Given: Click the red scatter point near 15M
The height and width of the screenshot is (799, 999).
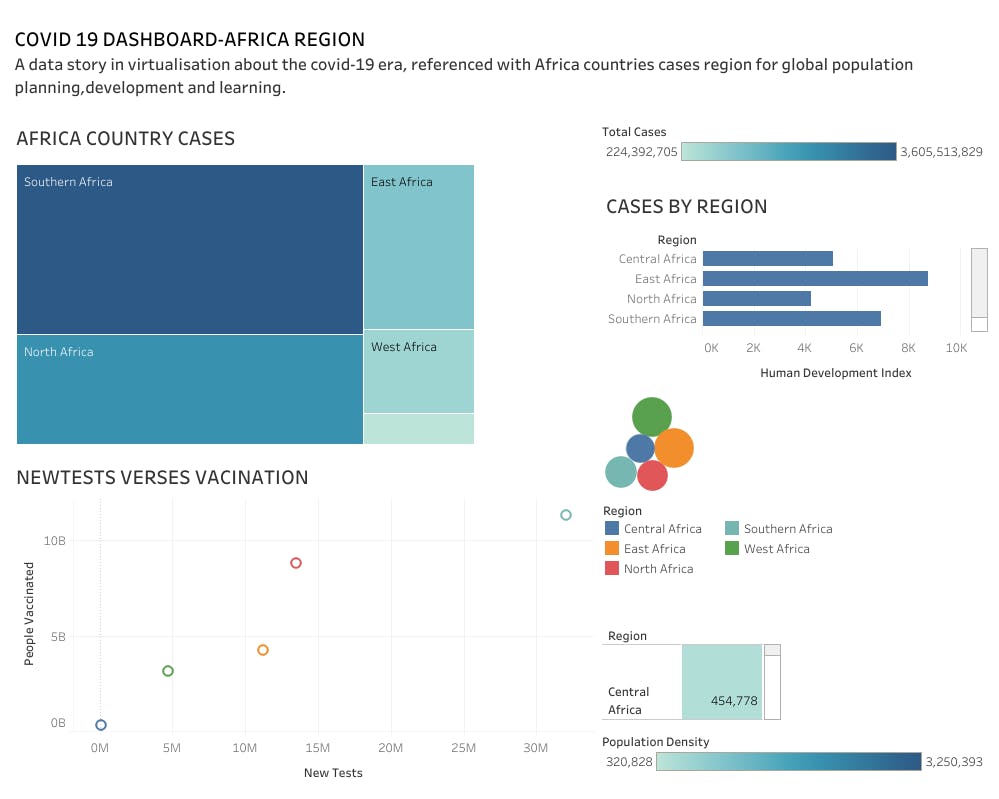Looking at the screenshot, I should (x=296, y=563).
